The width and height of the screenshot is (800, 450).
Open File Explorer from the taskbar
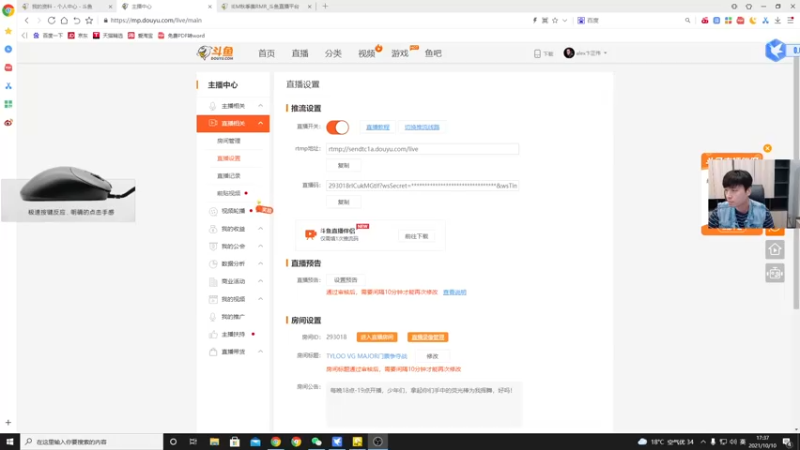pos(214,442)
